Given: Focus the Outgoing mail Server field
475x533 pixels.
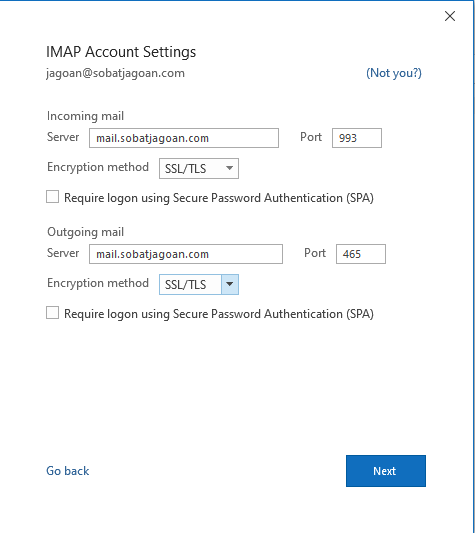Looking at the screenshot, I should pyautogui.click(x=186, y=254).
